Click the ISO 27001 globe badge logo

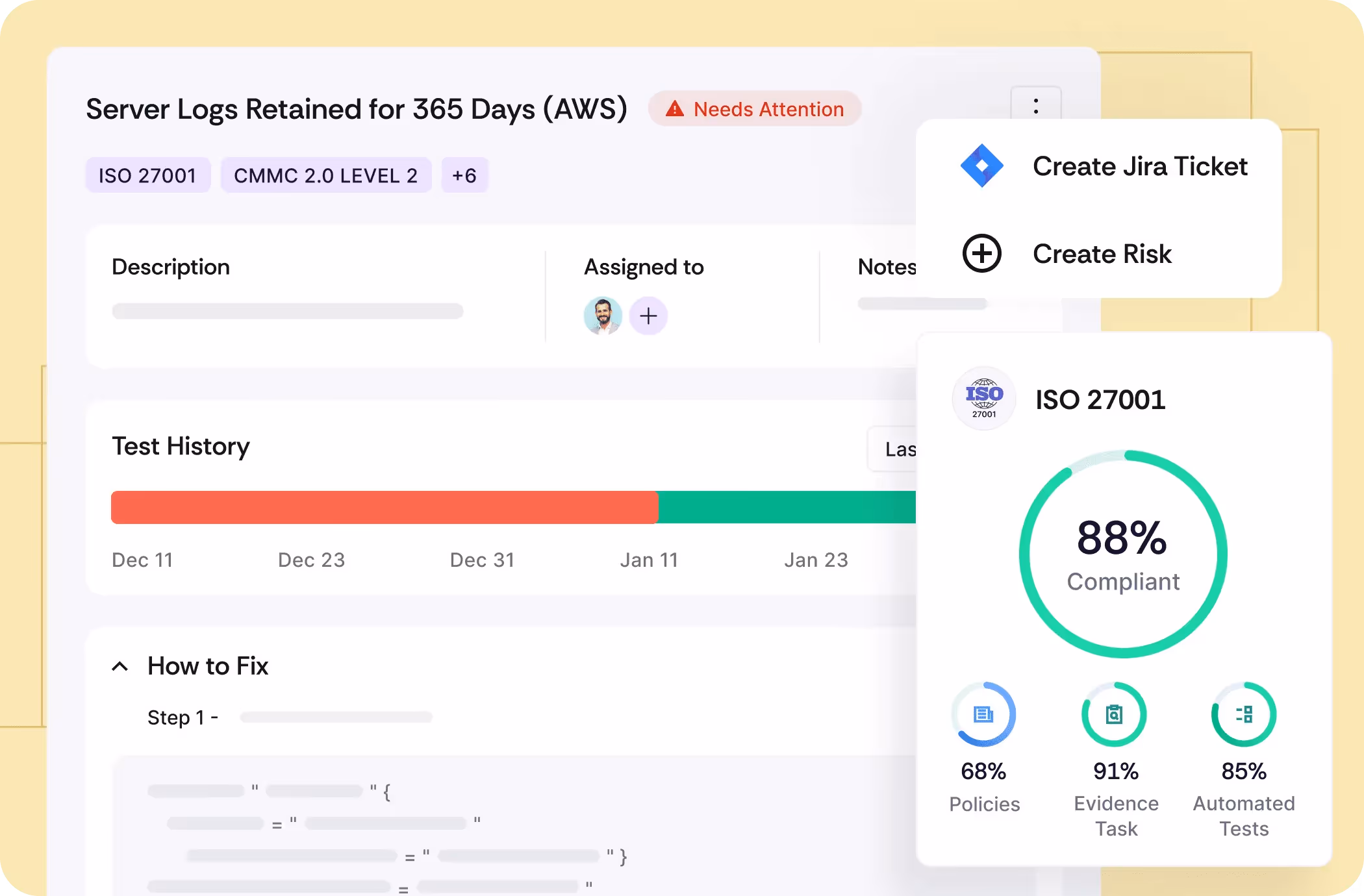(x=983, y=398)
